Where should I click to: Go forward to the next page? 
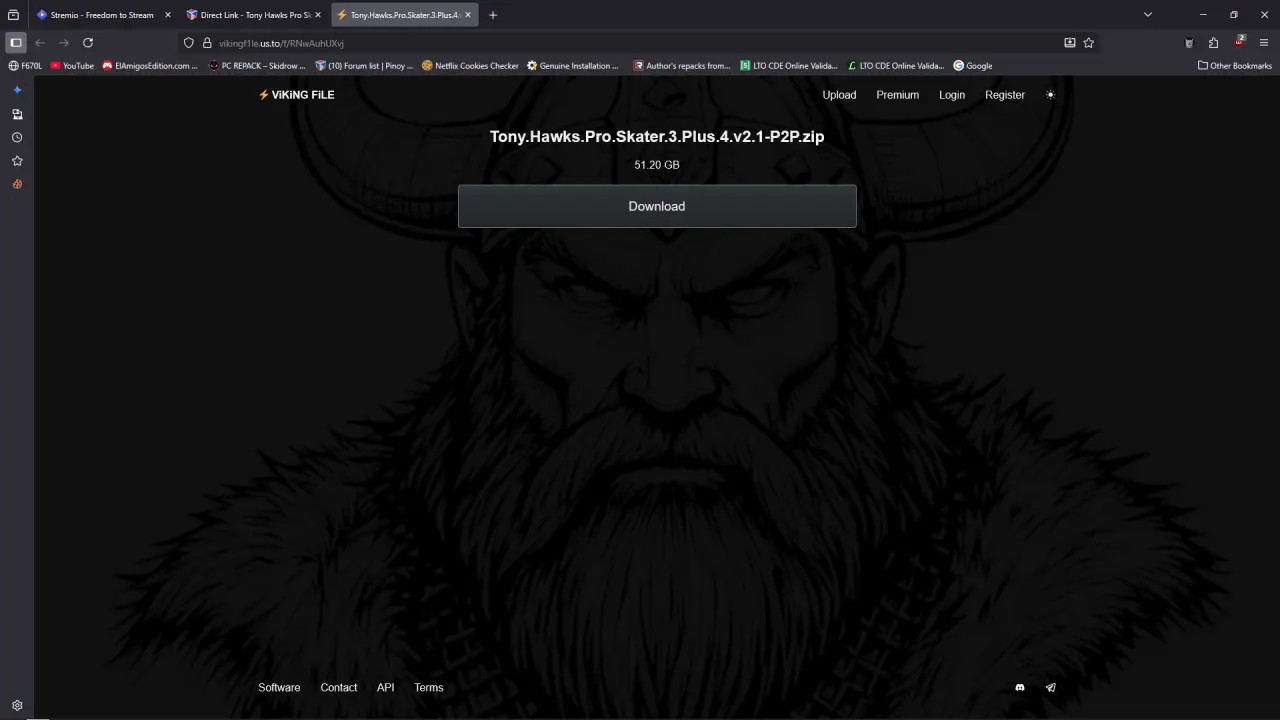pos(64,43)
